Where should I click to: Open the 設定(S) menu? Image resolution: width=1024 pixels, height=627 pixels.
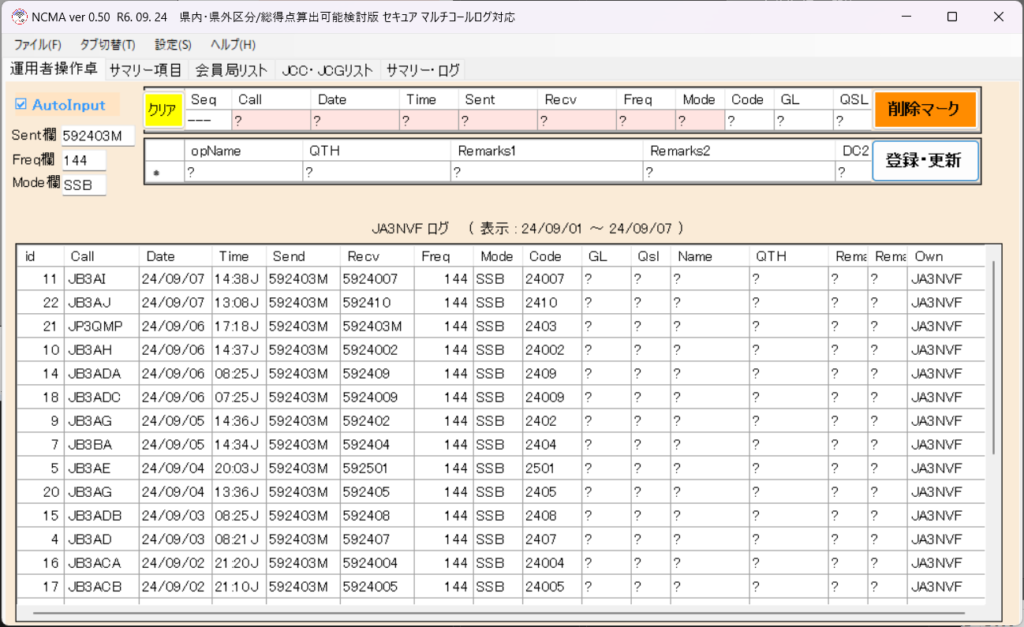coord(173,45)
